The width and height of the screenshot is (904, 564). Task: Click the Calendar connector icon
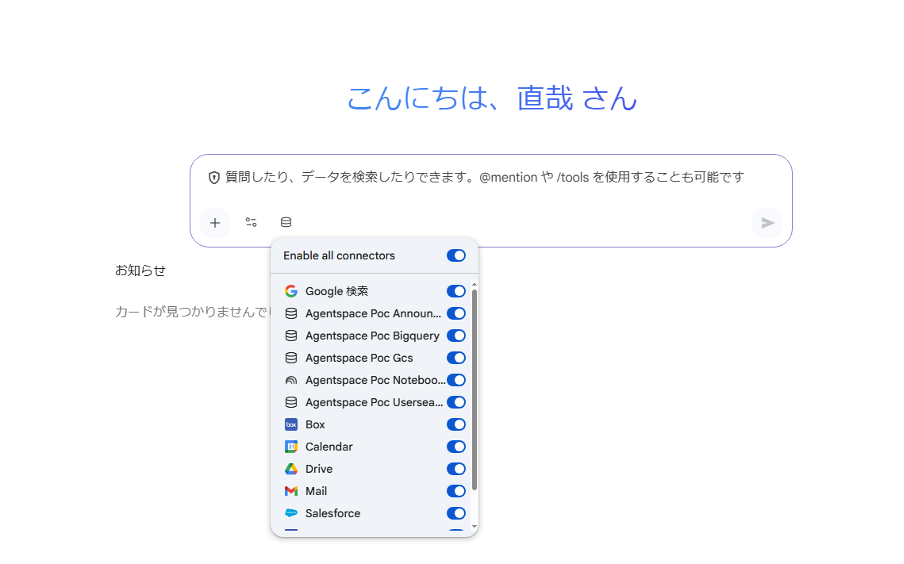coord(291,447)
